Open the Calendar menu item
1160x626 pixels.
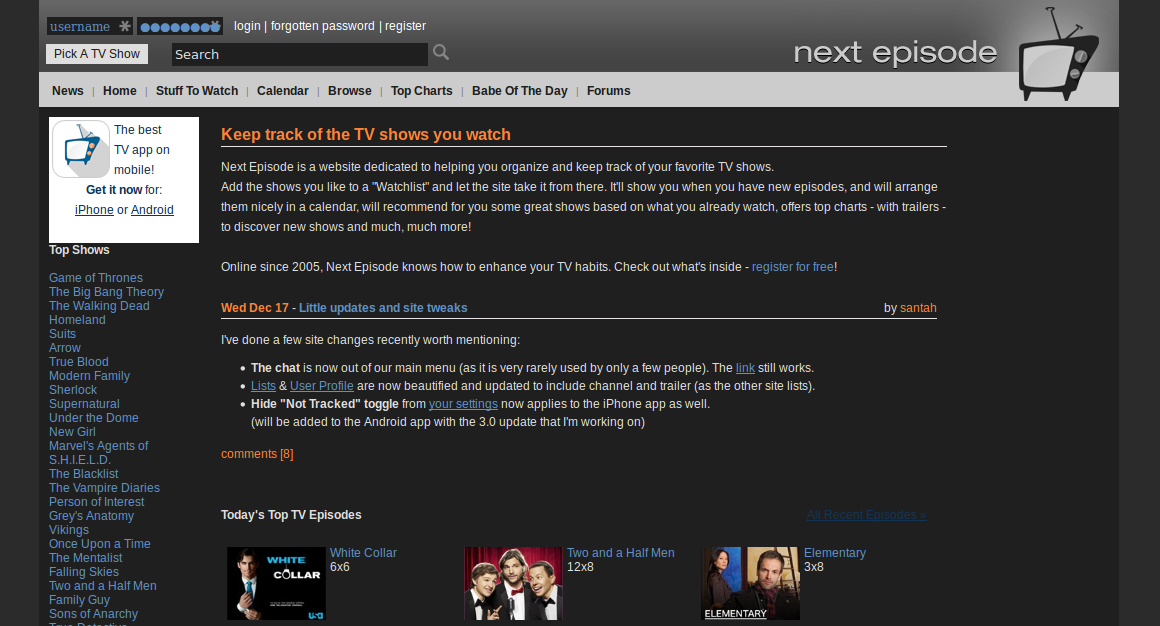(x=283, y=91)
